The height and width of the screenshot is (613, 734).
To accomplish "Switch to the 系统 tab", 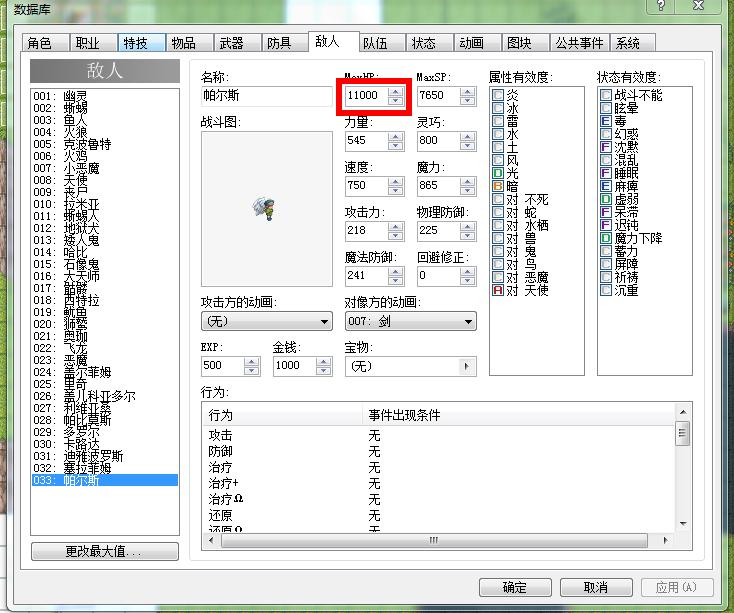I will point(632,43).
